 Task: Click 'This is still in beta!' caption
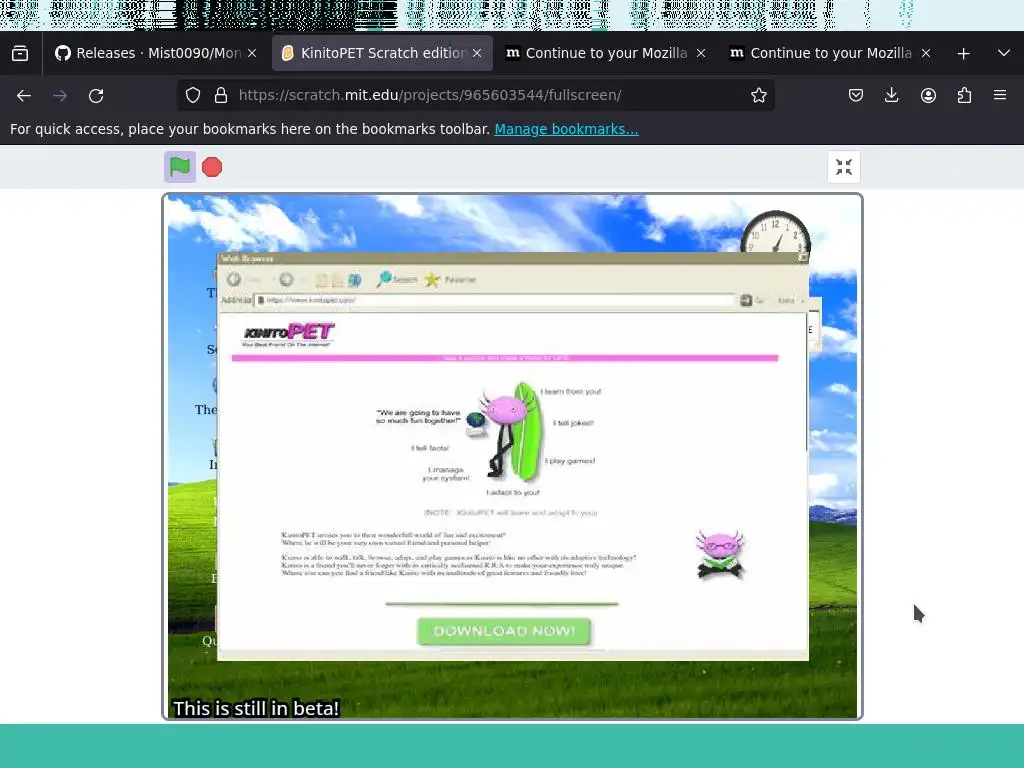(x=256, y=708)
